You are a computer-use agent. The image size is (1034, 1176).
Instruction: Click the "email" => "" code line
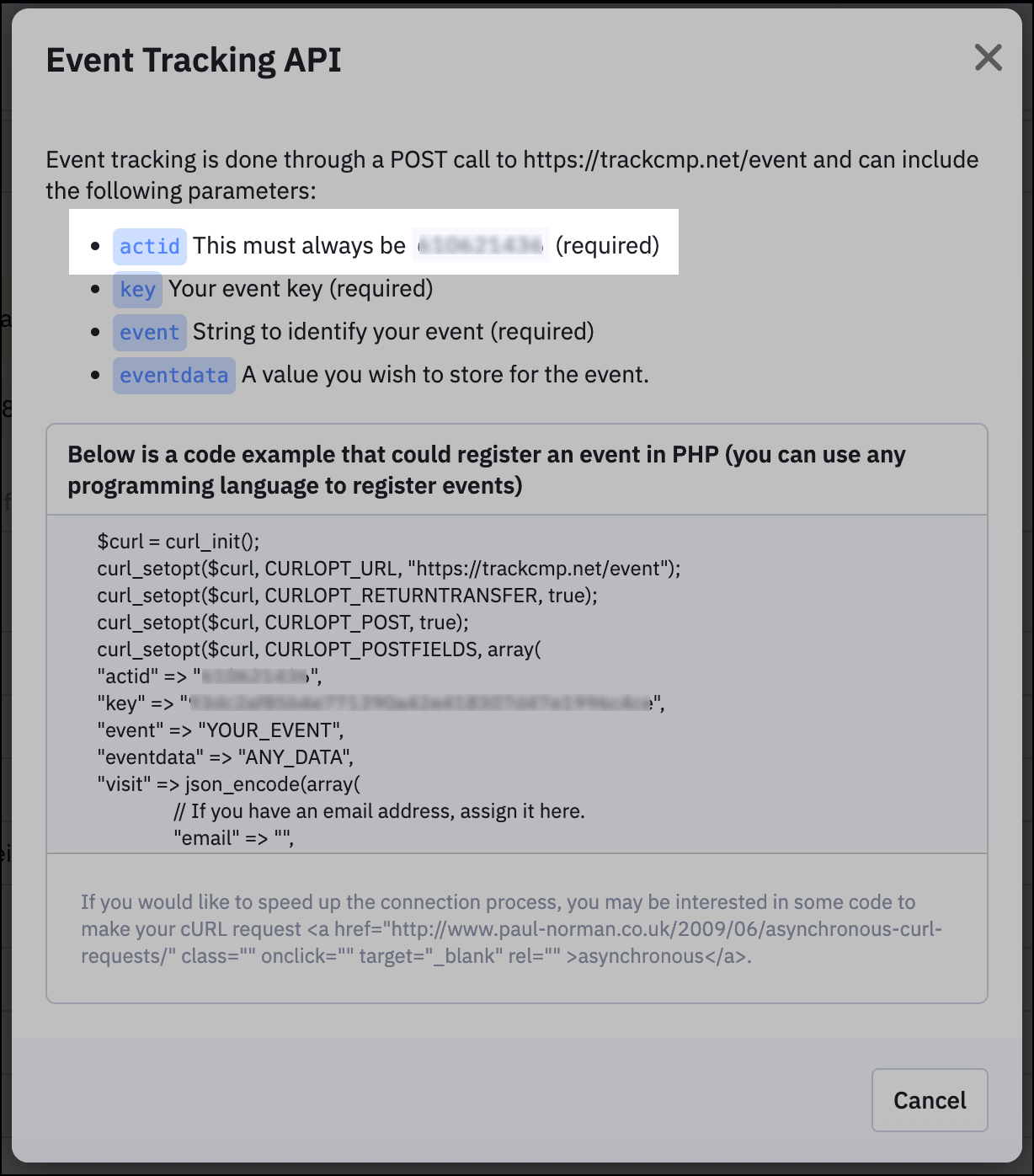pos(234,838)
